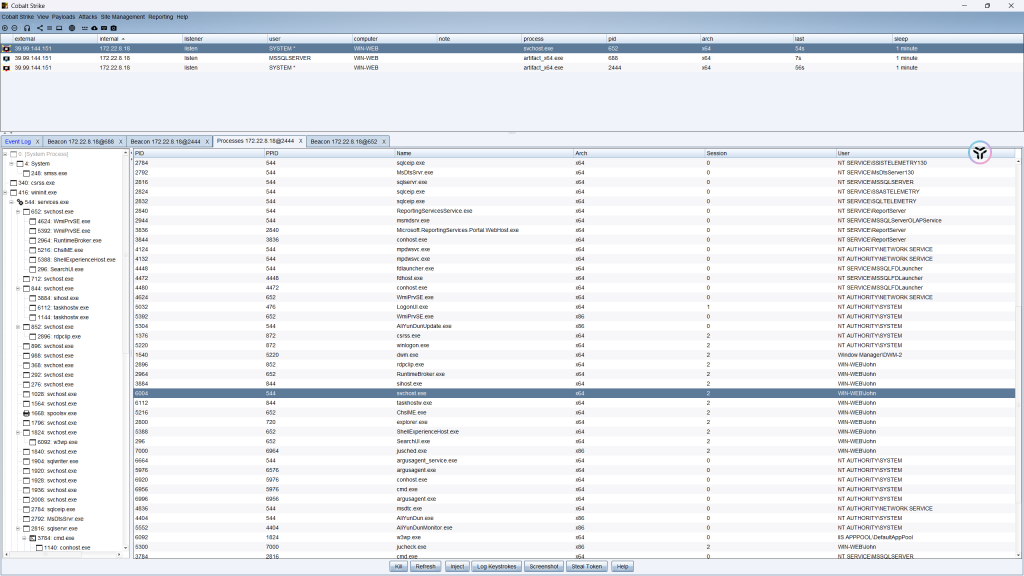This screenshot has width=1024, height=576.
Task: Click the process tree horizontal scroll-right arrow
Action: click(x=119, y=555)
